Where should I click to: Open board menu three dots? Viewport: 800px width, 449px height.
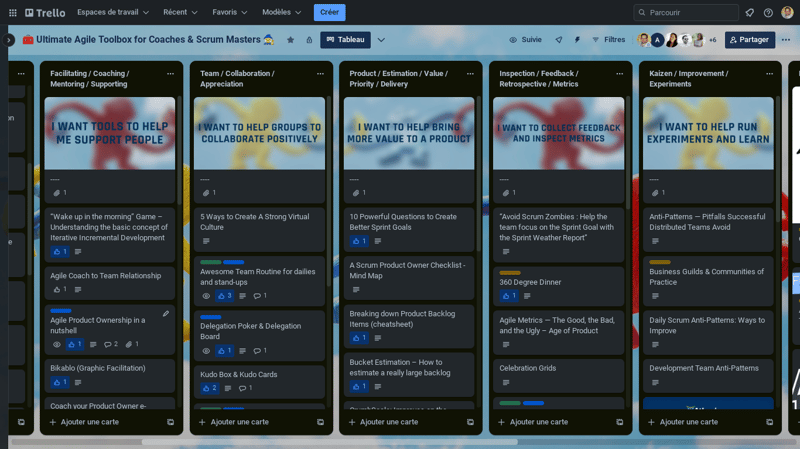point(786,40)
